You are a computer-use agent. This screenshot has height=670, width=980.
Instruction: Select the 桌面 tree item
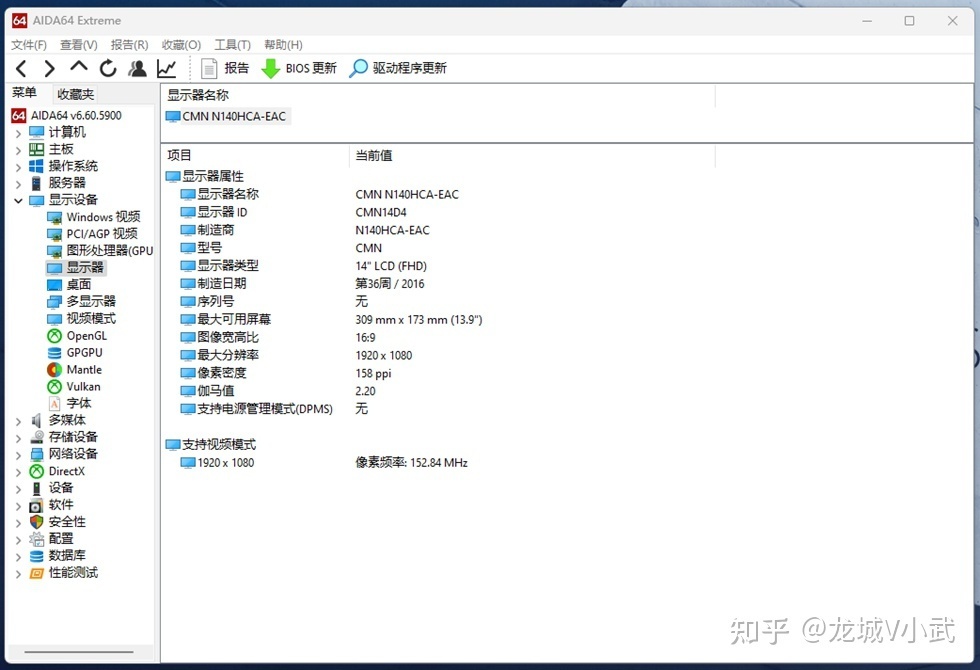(69, 284)
